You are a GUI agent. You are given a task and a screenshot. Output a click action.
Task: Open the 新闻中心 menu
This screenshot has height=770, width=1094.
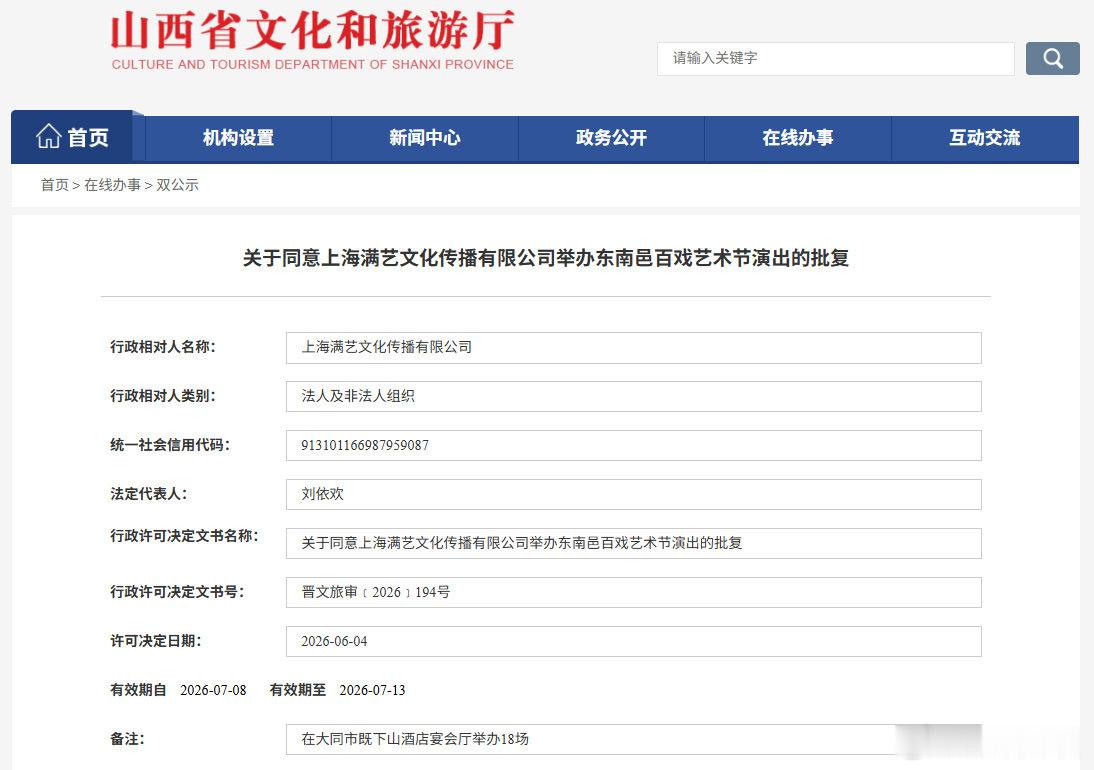pyautogui.click(x=425, y=138)
